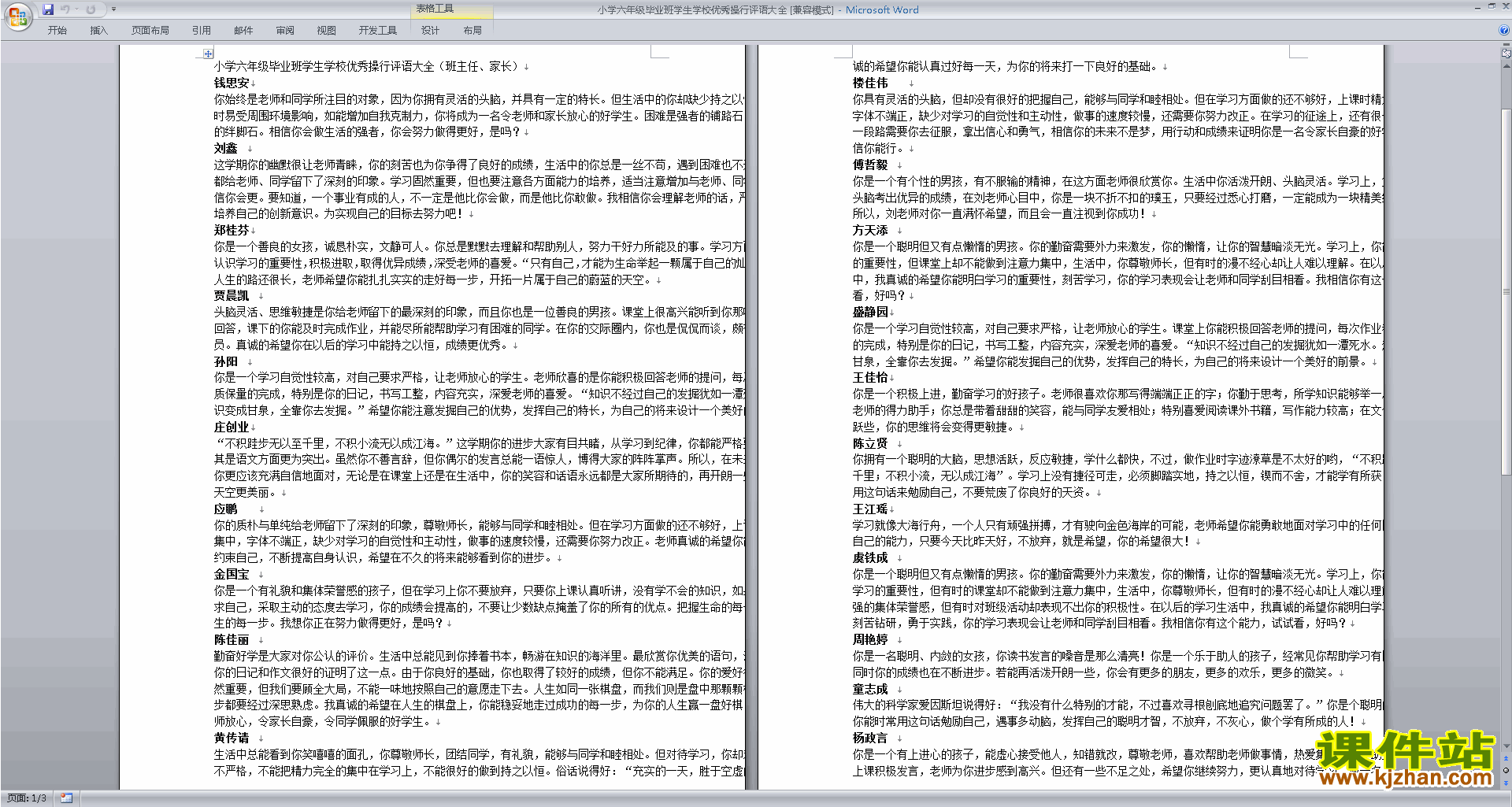1512x807 pixels.
Task: Click the Redo icon in quick access
Action: point(91,9)
